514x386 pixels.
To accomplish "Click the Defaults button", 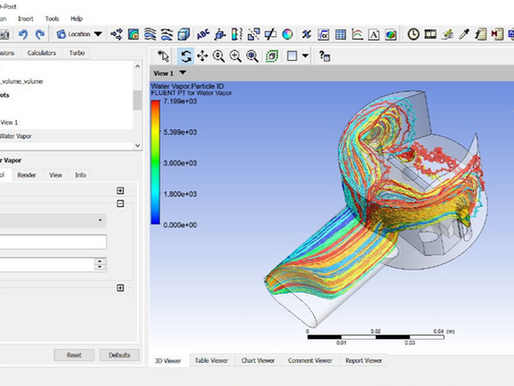I will click(x=119, y=355).
